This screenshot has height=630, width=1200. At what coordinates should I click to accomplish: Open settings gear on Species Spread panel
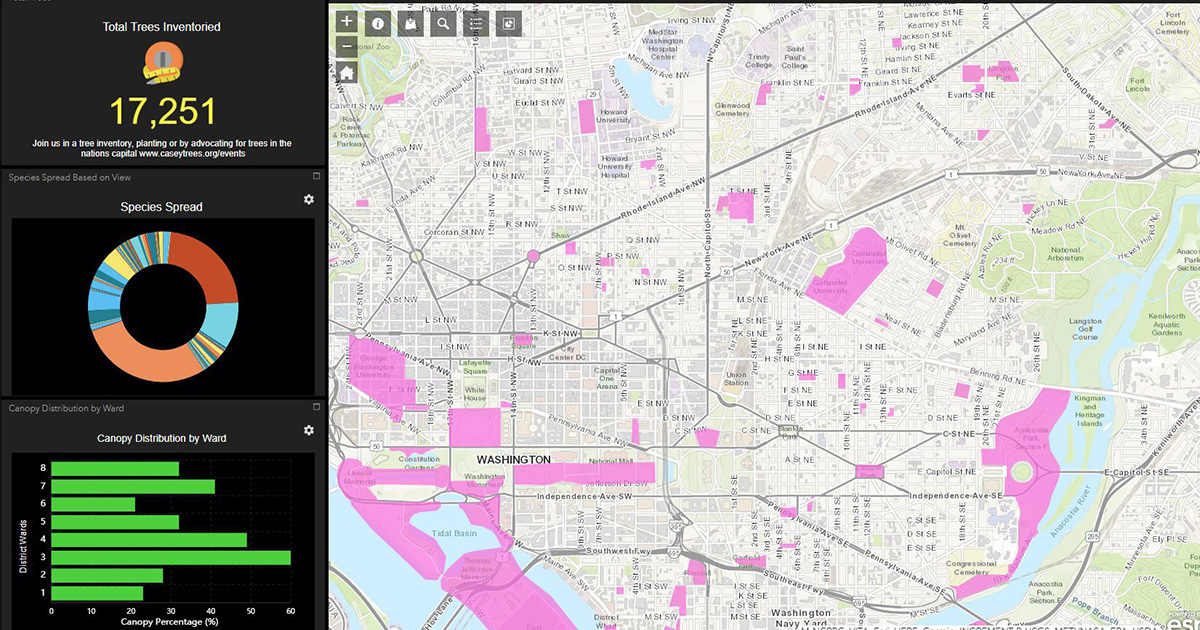click(x=308, y=199)
